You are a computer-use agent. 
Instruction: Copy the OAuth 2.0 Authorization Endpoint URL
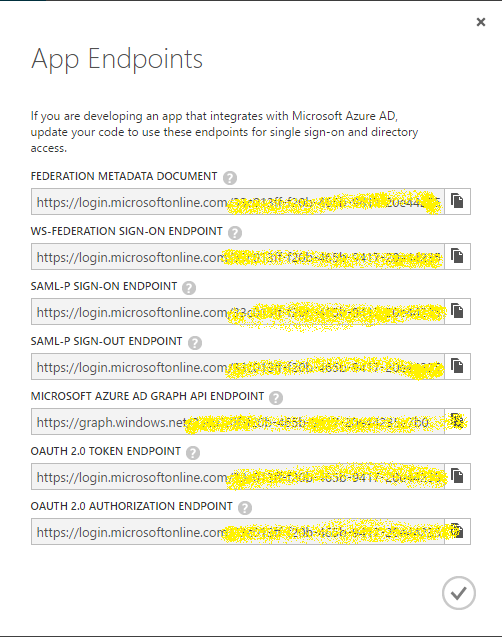457,531
